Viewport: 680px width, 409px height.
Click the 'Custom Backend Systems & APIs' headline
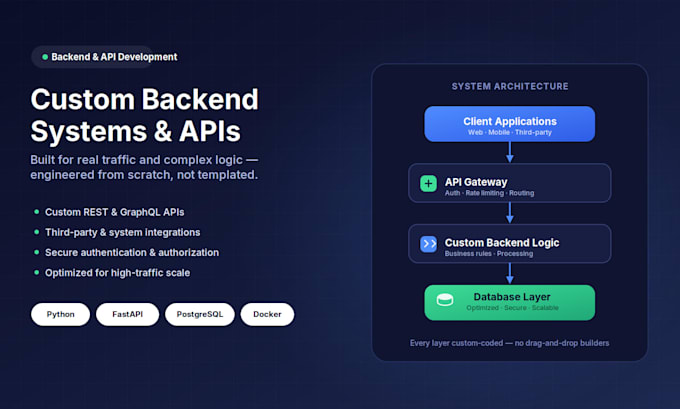coord(144,115)
